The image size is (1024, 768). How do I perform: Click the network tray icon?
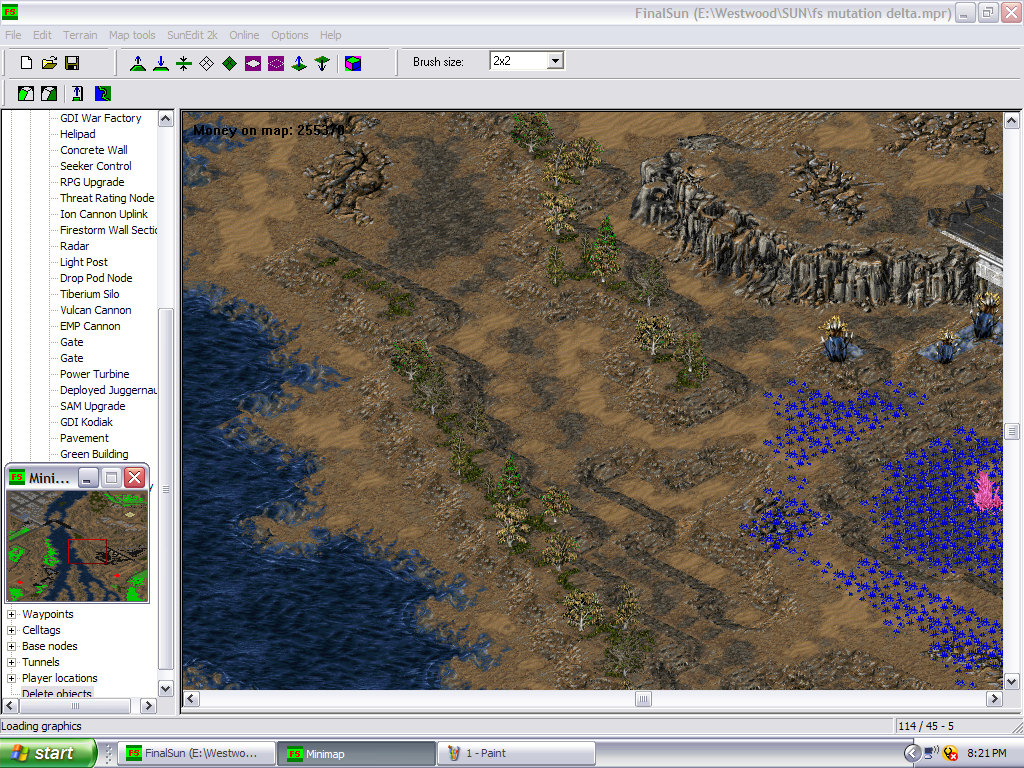[x=931, y=753]
